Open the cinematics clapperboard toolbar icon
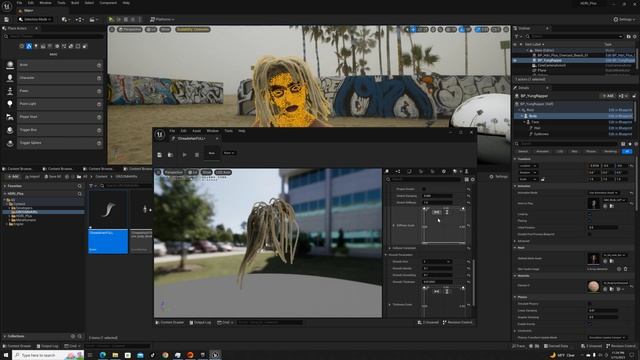Screen dimensions: 640x360 click(93, 19)
